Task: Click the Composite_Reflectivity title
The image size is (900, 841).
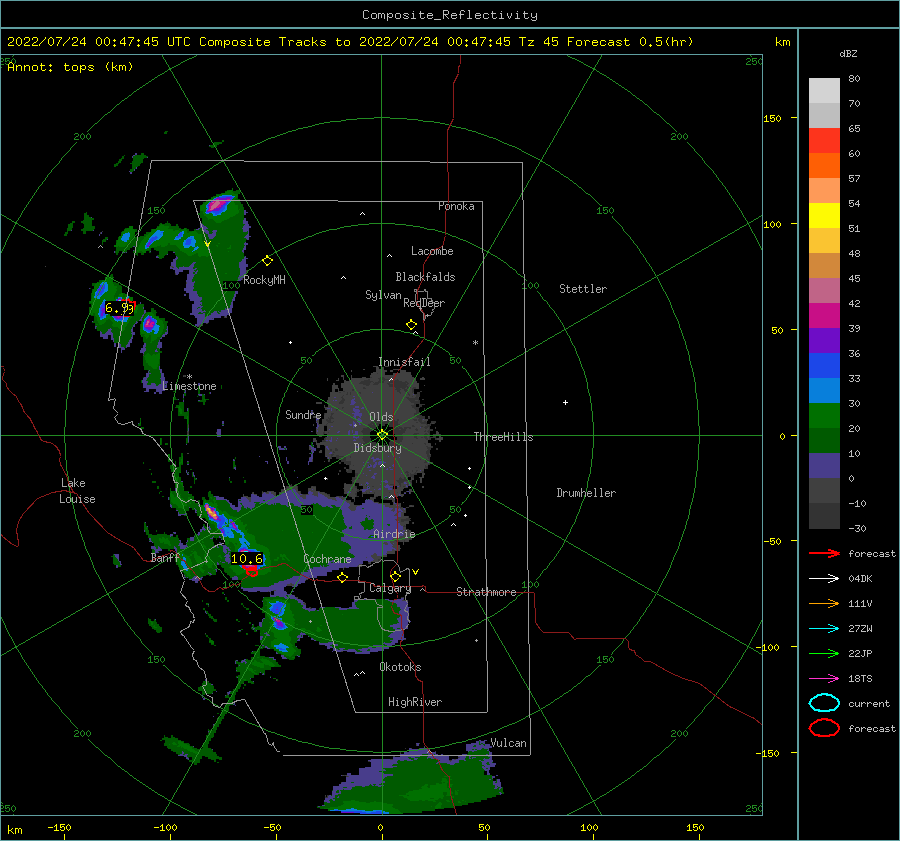Action: click(450, 15)
